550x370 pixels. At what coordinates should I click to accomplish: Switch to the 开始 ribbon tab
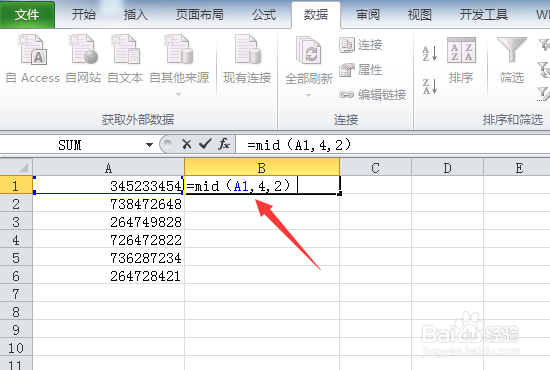(83, 15)
